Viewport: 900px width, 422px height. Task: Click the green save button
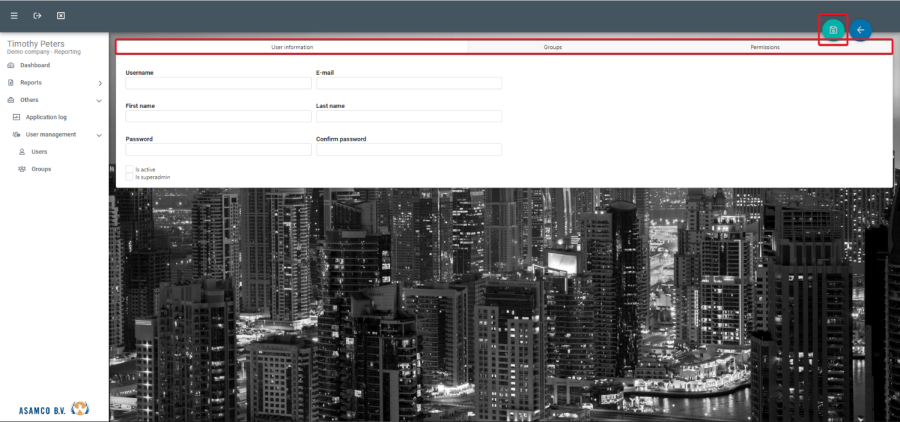pyautogui.click(x=833, y=30)
